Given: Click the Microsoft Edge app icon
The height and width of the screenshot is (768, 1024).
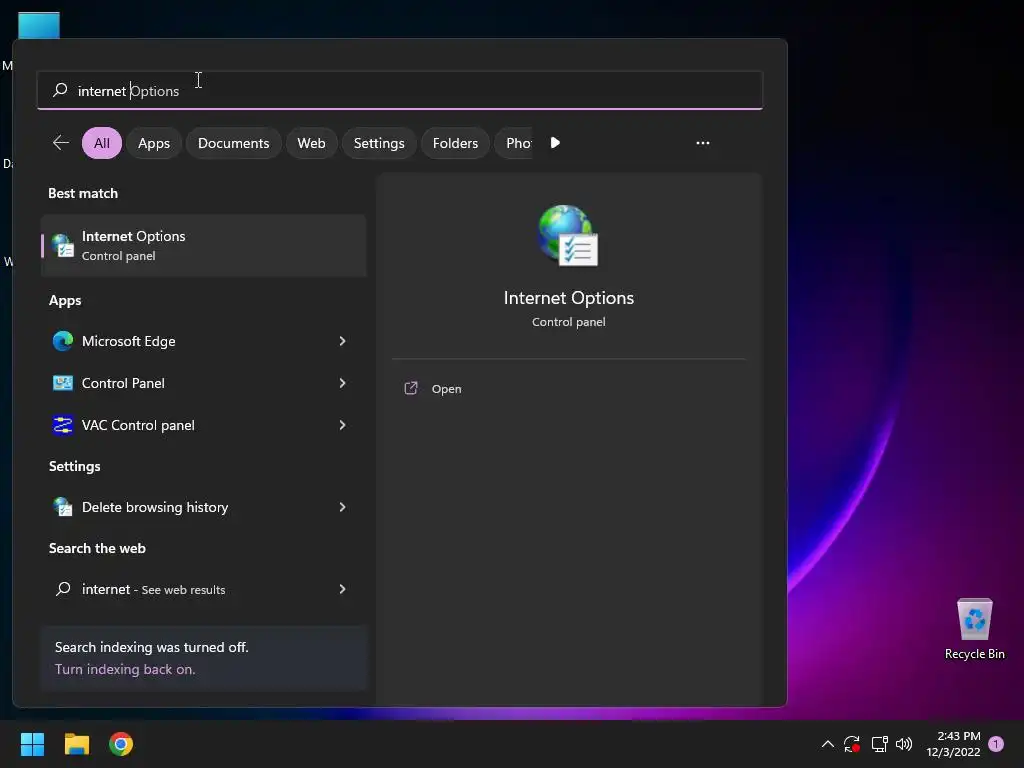Looking at the screenshot, I should [x=63, y=341].
